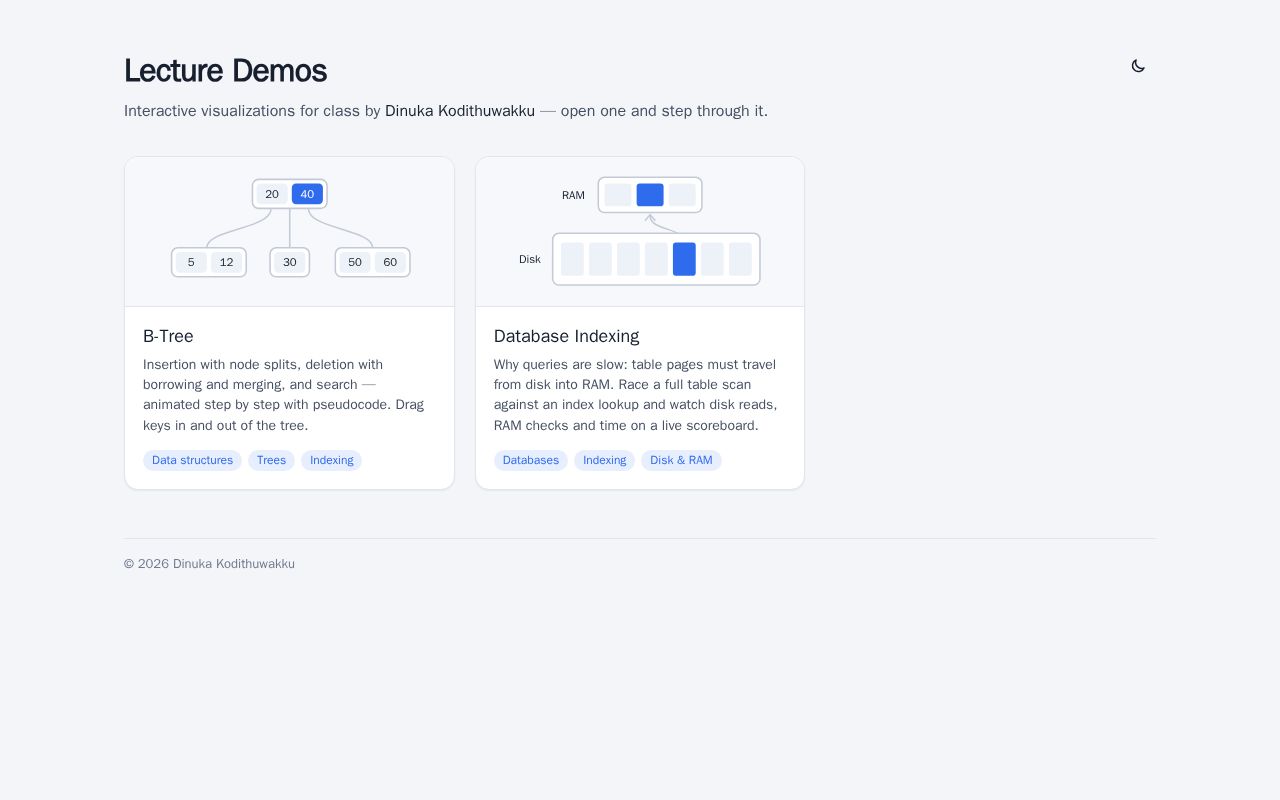The height and width of the screenshot is (800, 1280).
Task: Open the Database Indexing demo title
Action: [x=566, y=336]
